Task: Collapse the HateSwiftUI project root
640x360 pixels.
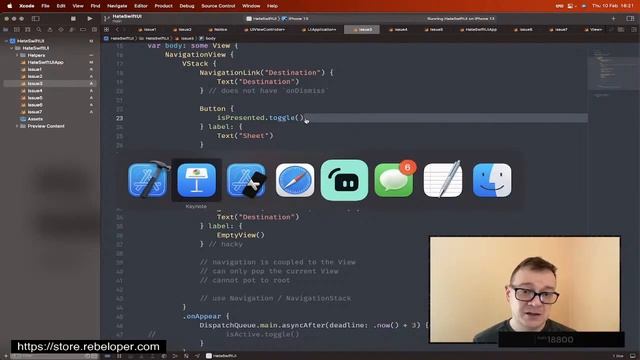Action: (7, 41)
